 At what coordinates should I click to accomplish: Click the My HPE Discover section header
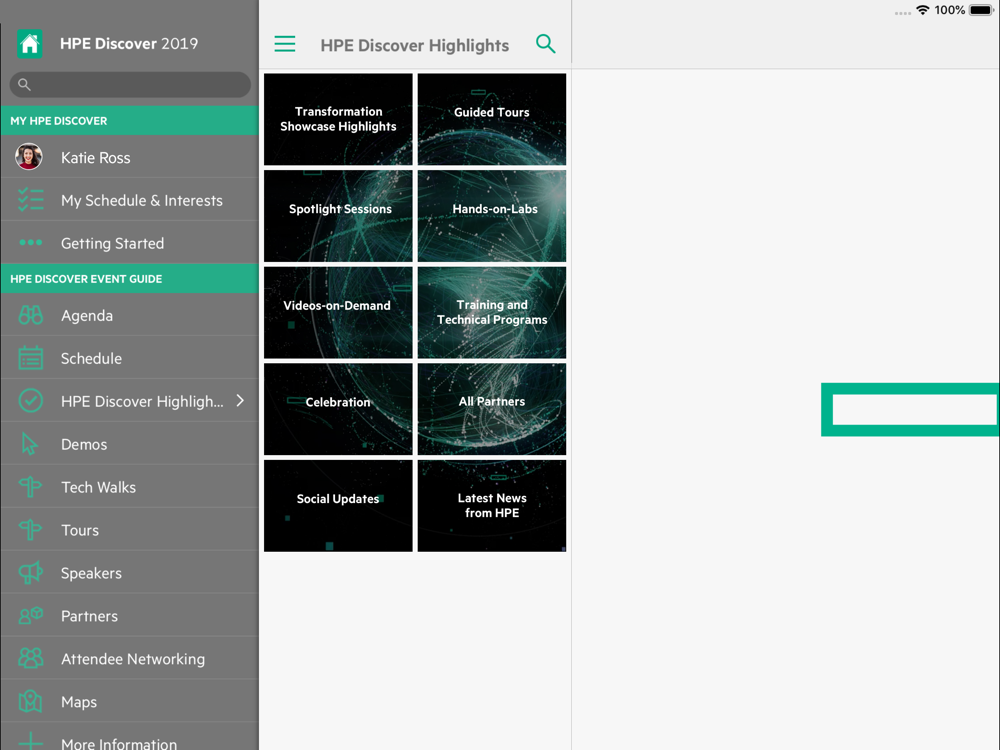pos(130,121)
